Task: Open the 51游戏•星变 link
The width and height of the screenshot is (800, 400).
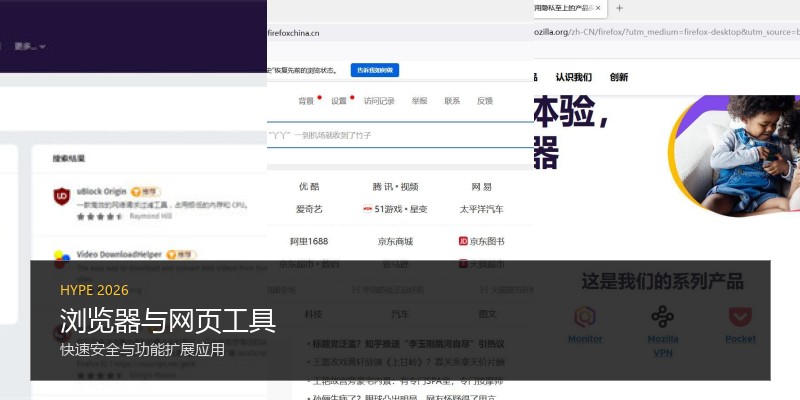Action: tap(401, 209)
